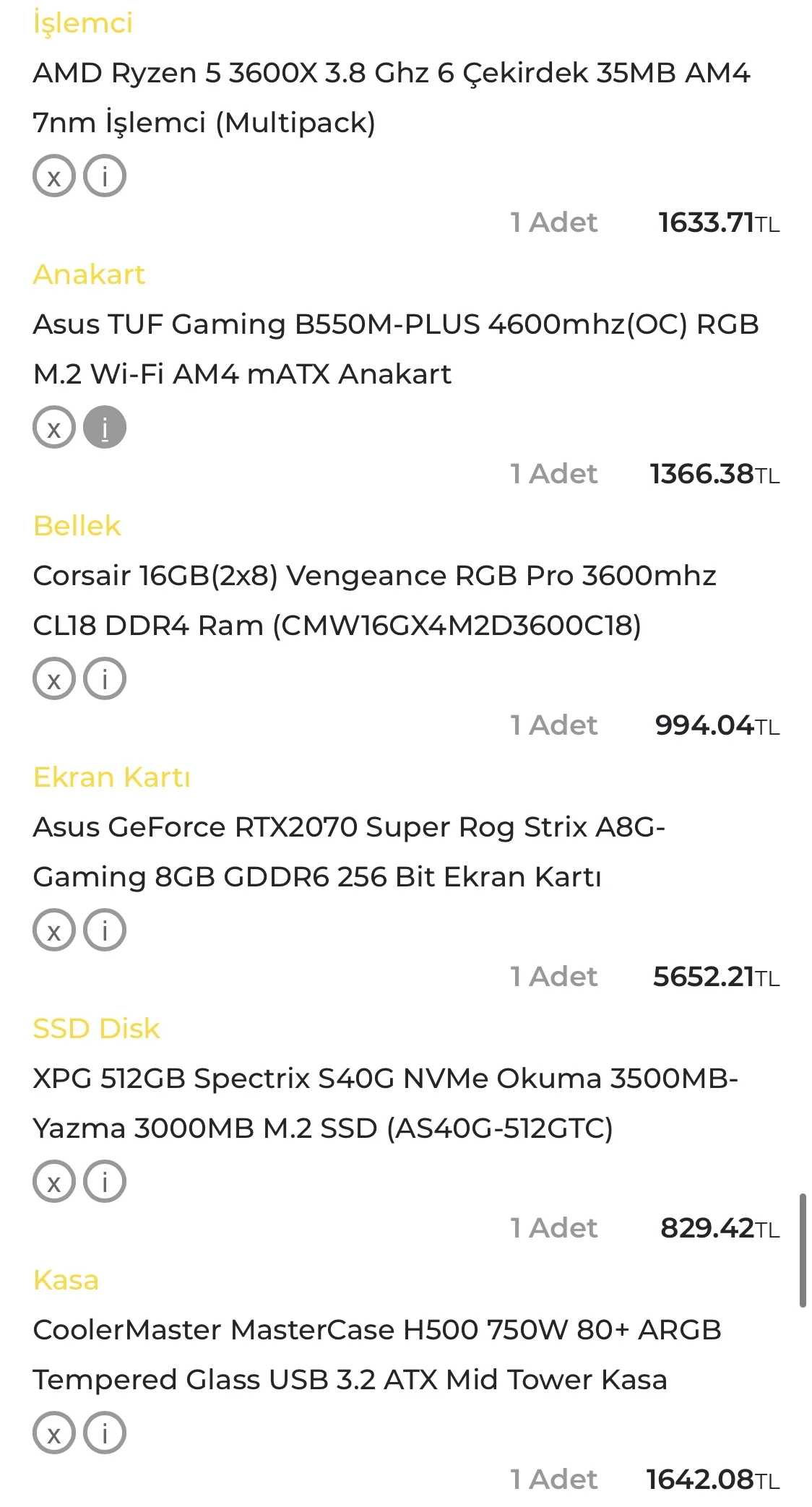
Task: Remove the Asus RTX2070 Super graphics card
Action: click(53, 930)
